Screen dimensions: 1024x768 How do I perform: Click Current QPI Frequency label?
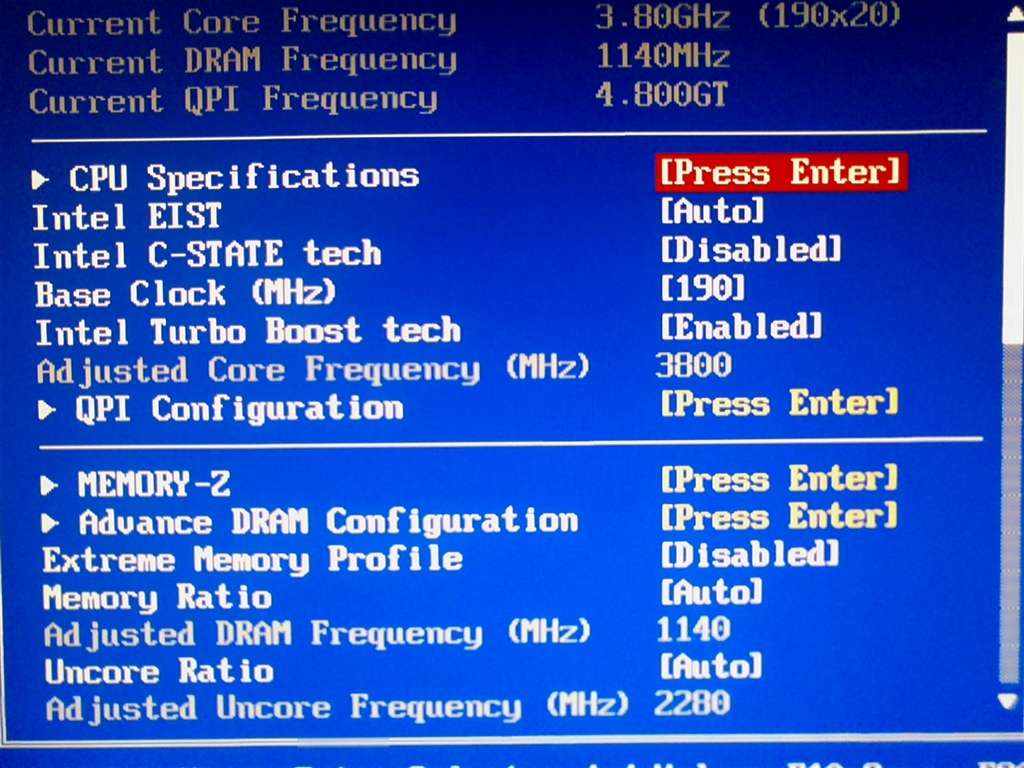[x=233, y=100]
